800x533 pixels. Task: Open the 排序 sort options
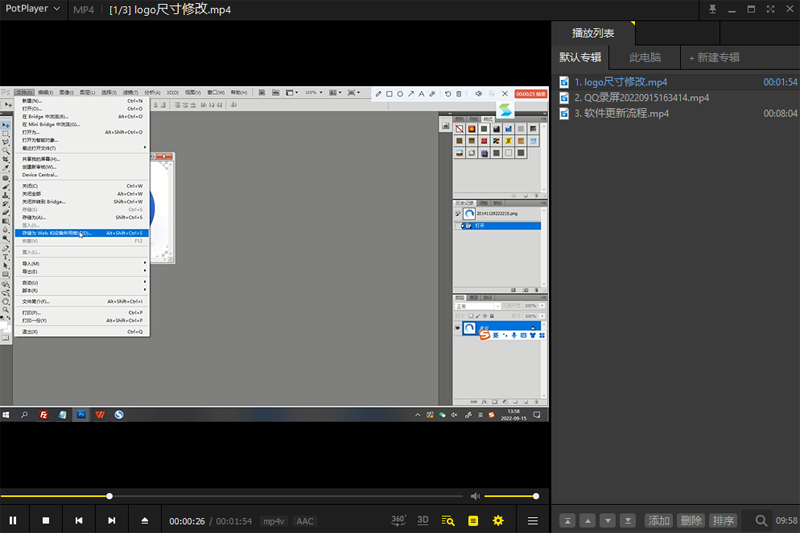click(x=723, y=521)
